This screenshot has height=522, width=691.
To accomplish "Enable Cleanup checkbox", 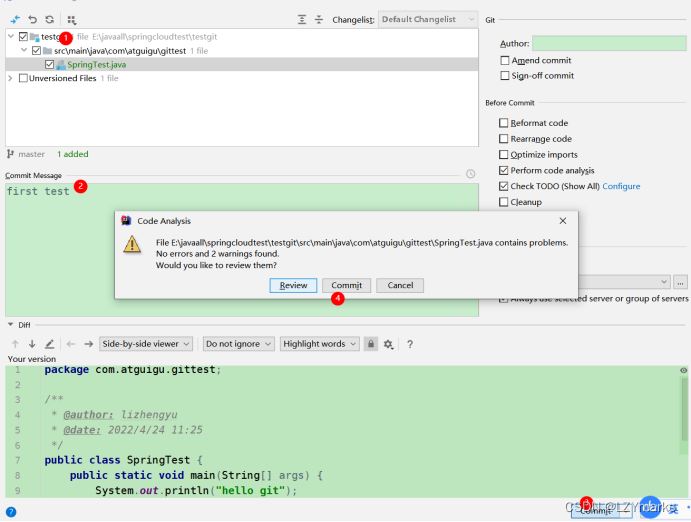I will click(x=504, y=202).
